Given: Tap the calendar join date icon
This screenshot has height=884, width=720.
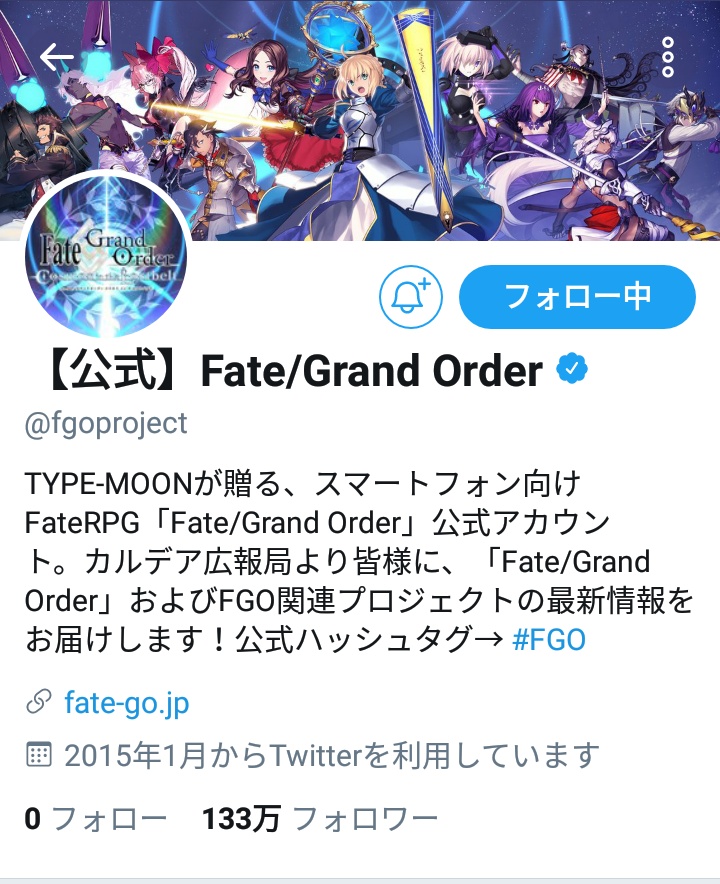Looking at the screenshot, I should [x=39, y=755].
